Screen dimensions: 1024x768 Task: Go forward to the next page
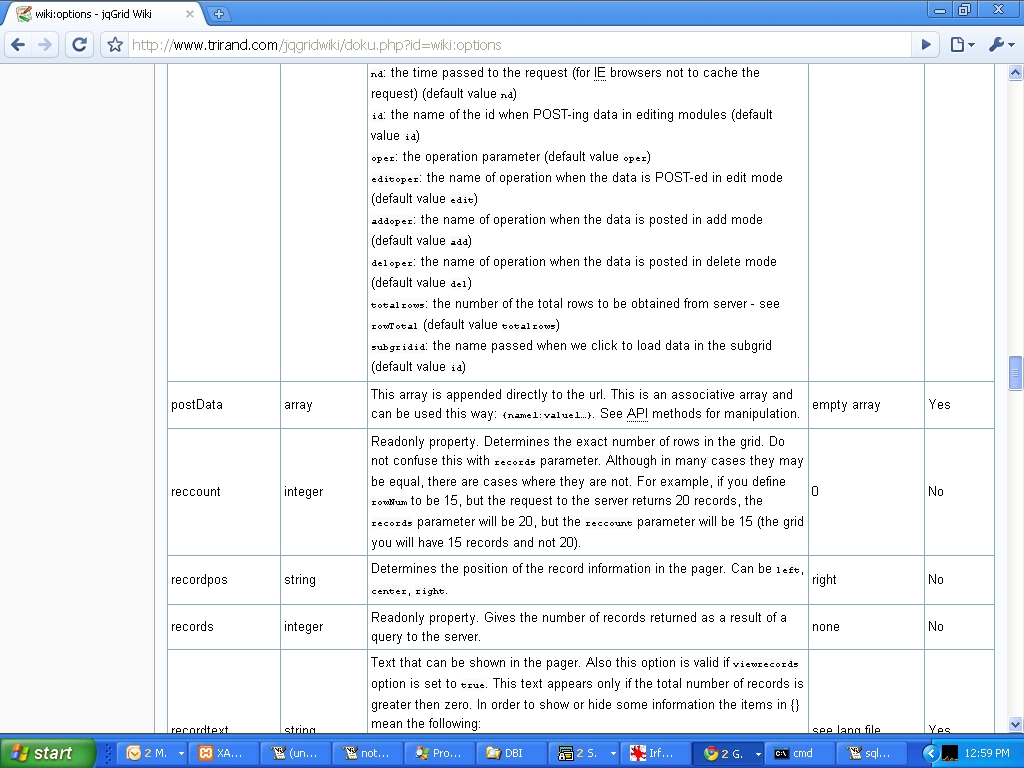[45, 44]
